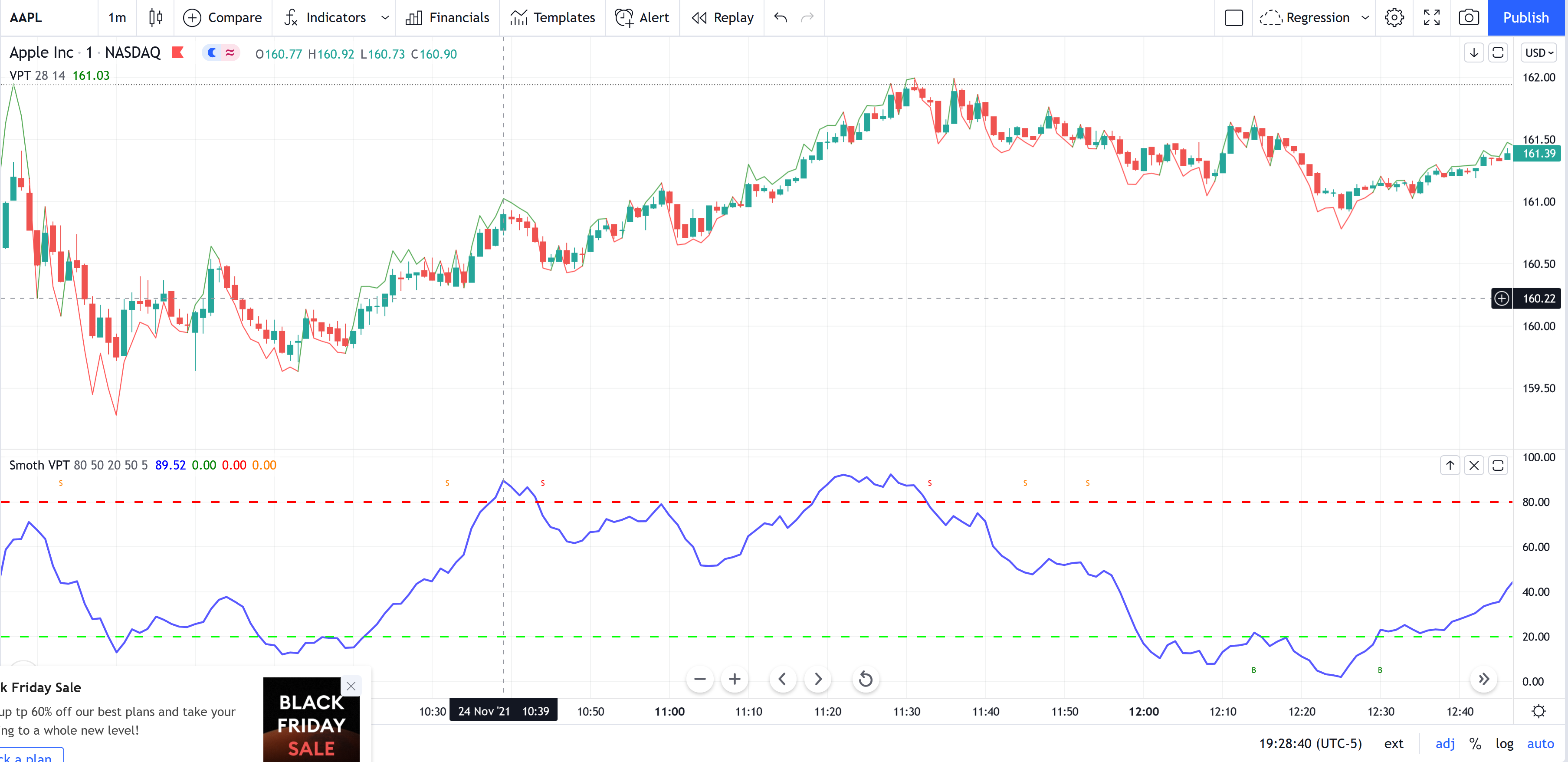The image size is (1568, 762).
Task: Click the 24 Nov '21 10:39 time label
Action: [x=503, y=711]
